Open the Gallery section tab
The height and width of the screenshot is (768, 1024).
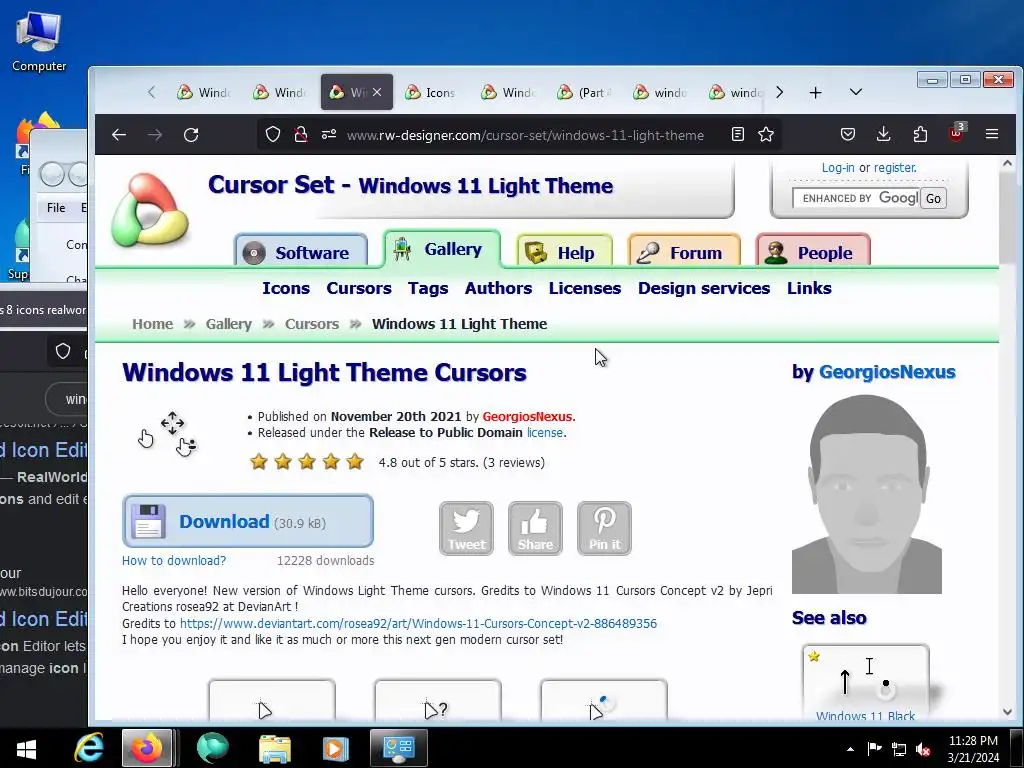coord(442,249)
